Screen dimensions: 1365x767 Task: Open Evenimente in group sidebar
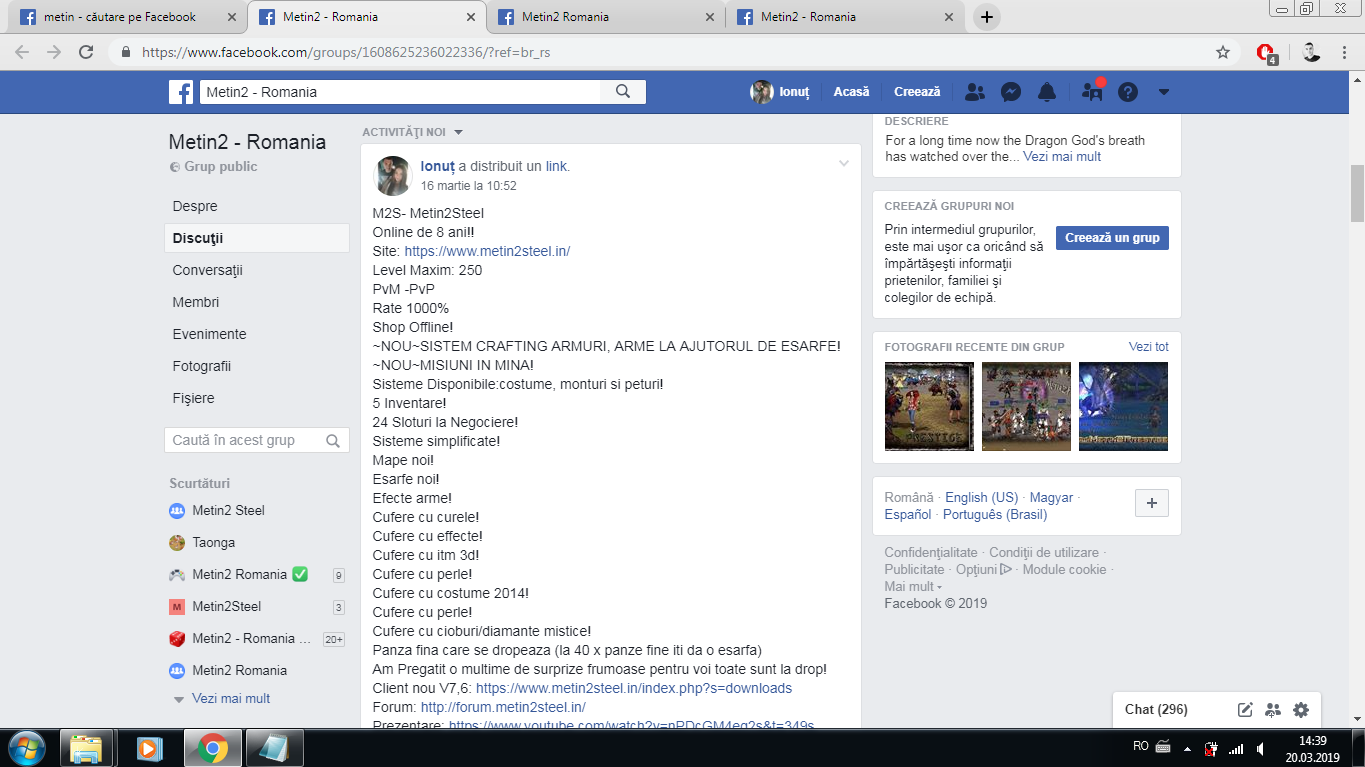click(x=257, y=334)
